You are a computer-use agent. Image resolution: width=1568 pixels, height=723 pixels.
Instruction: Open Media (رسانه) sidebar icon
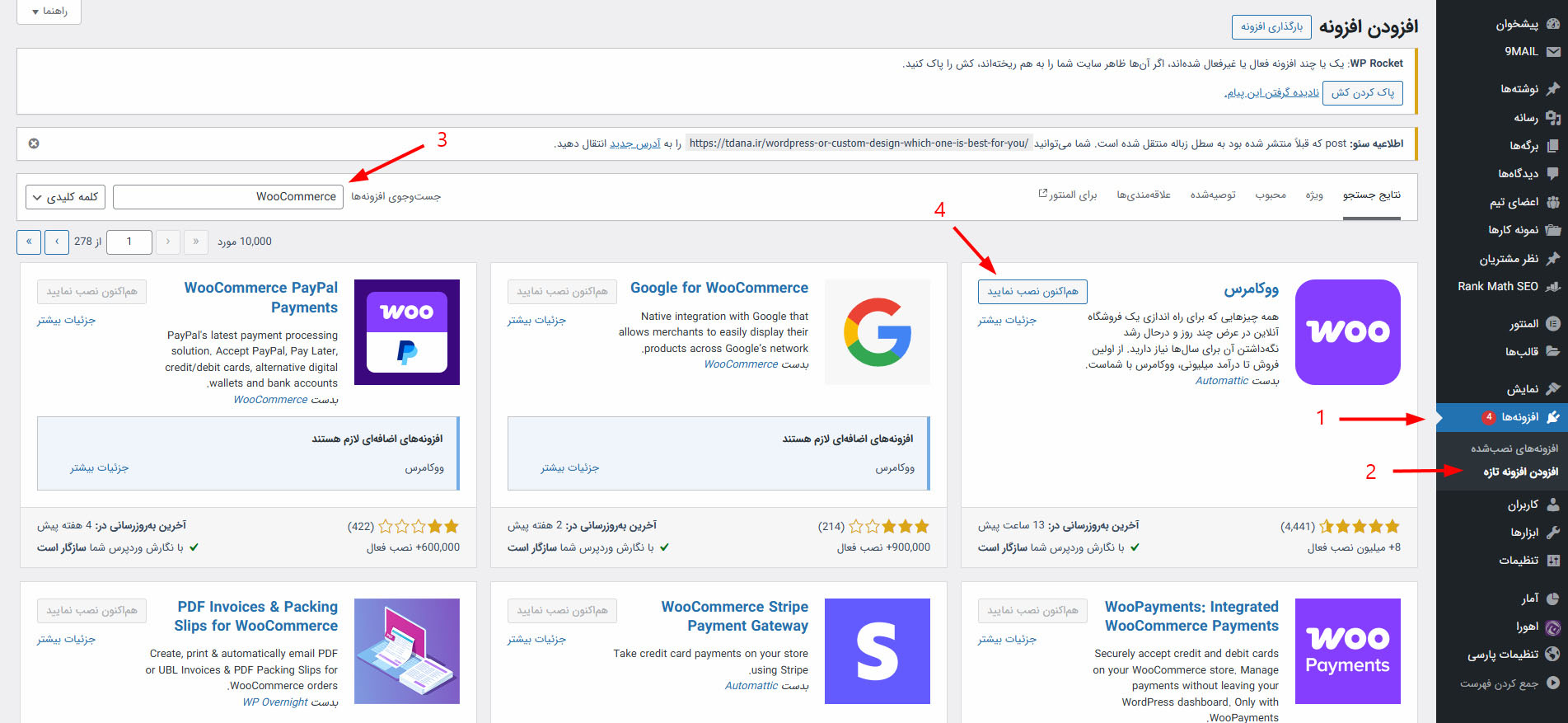(x=1552, y=117)
